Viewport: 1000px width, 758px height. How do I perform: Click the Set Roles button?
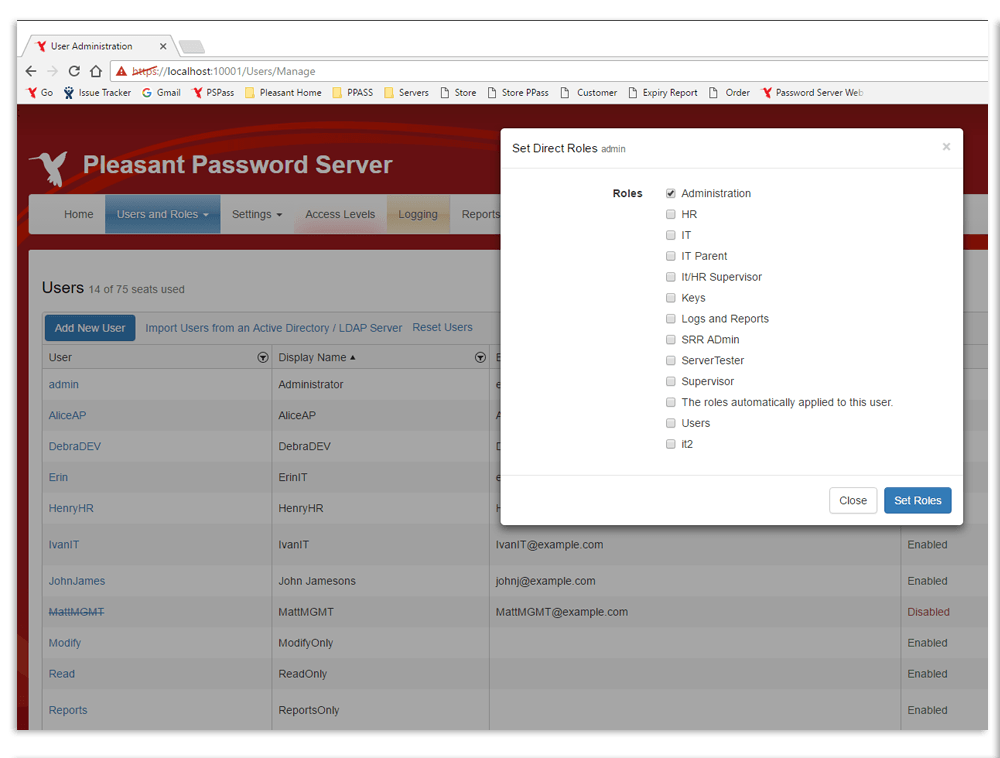coord(917,500)
